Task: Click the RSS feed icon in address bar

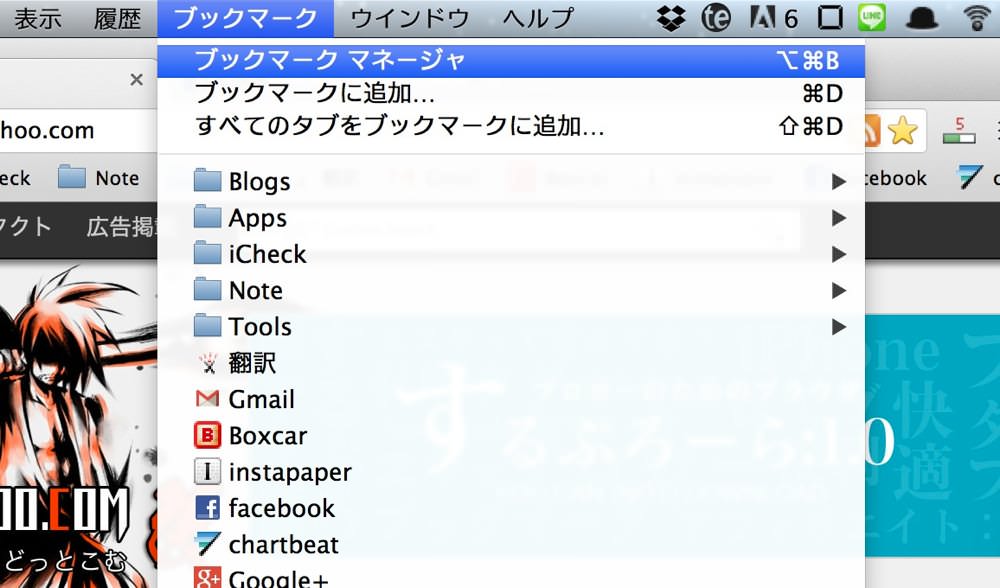Action: pos(872,131)
